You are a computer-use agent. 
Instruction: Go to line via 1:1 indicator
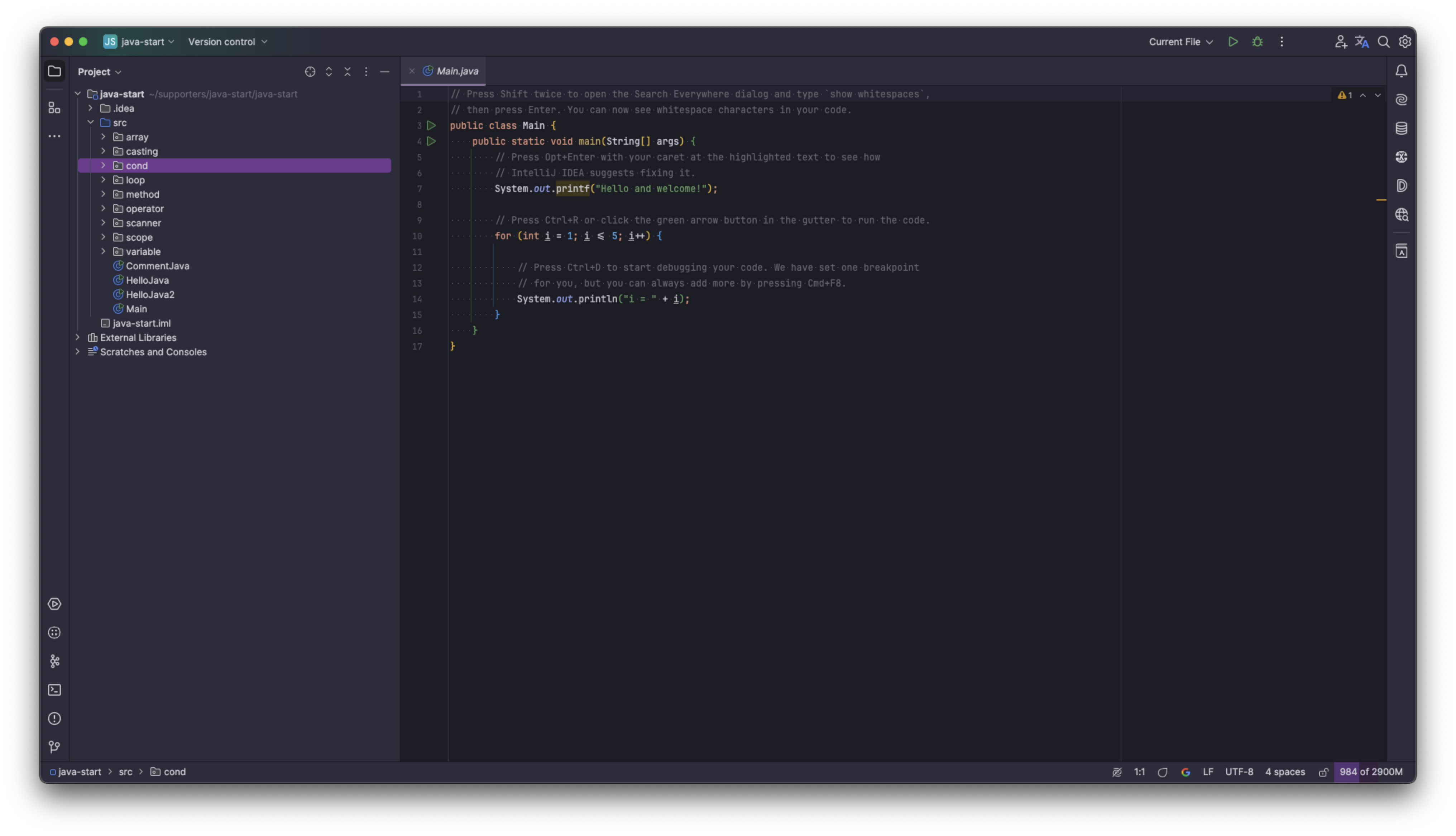(x=1139, y=772)
